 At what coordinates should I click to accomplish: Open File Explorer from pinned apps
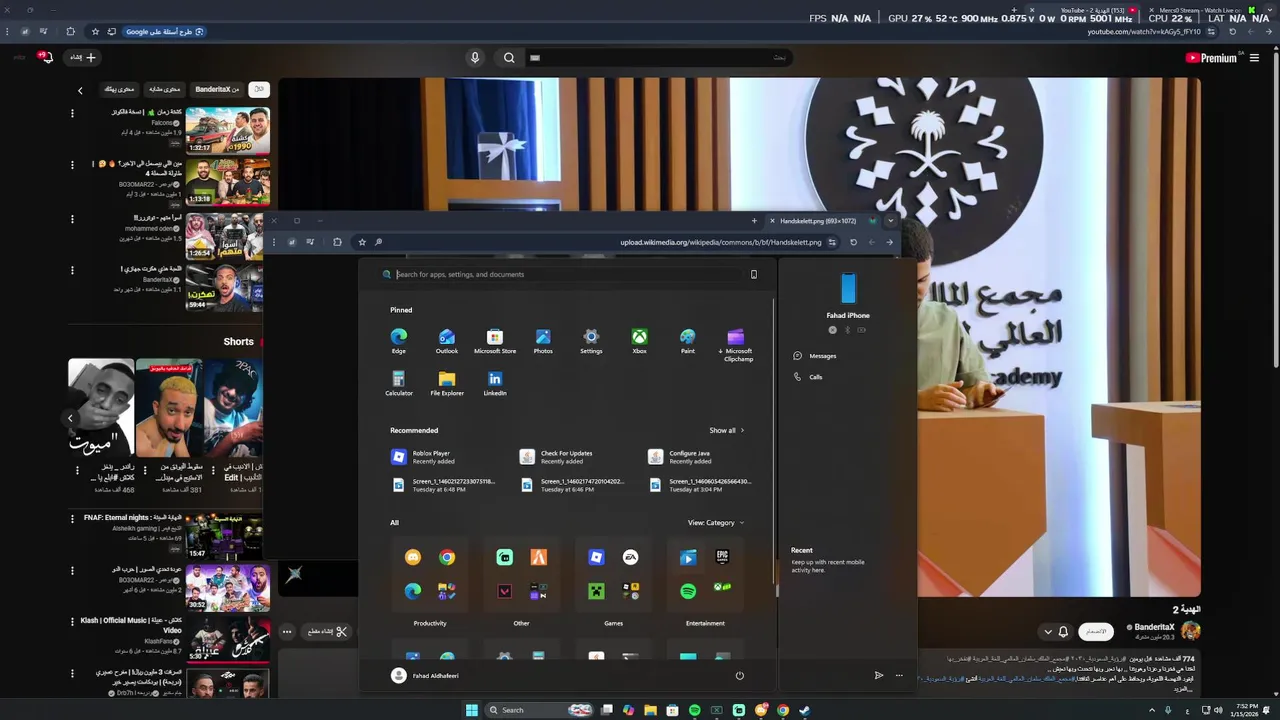(447, 384)
